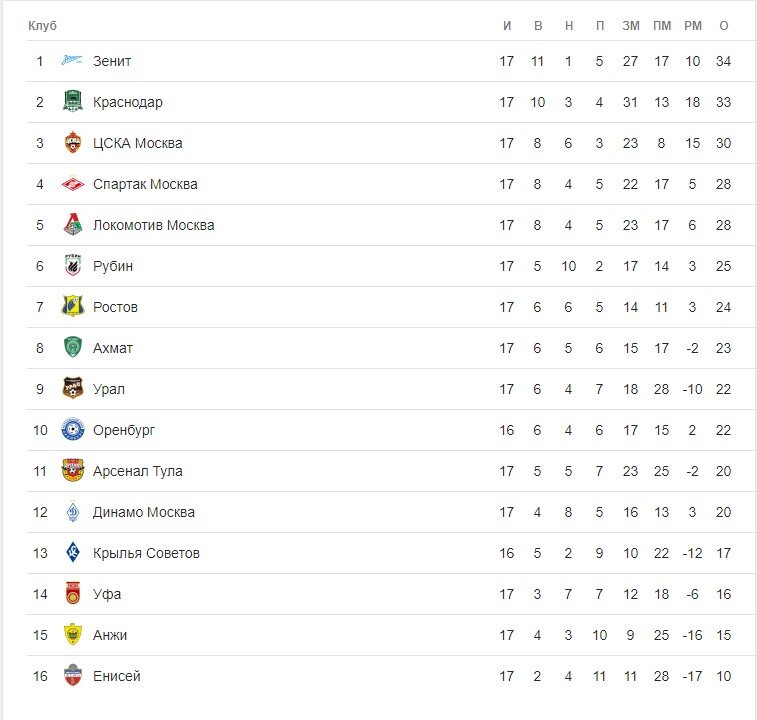The height and width of the screenshot is (720, 757).
Task: Click the Ахмат green emblem
Action: [73, 348]
